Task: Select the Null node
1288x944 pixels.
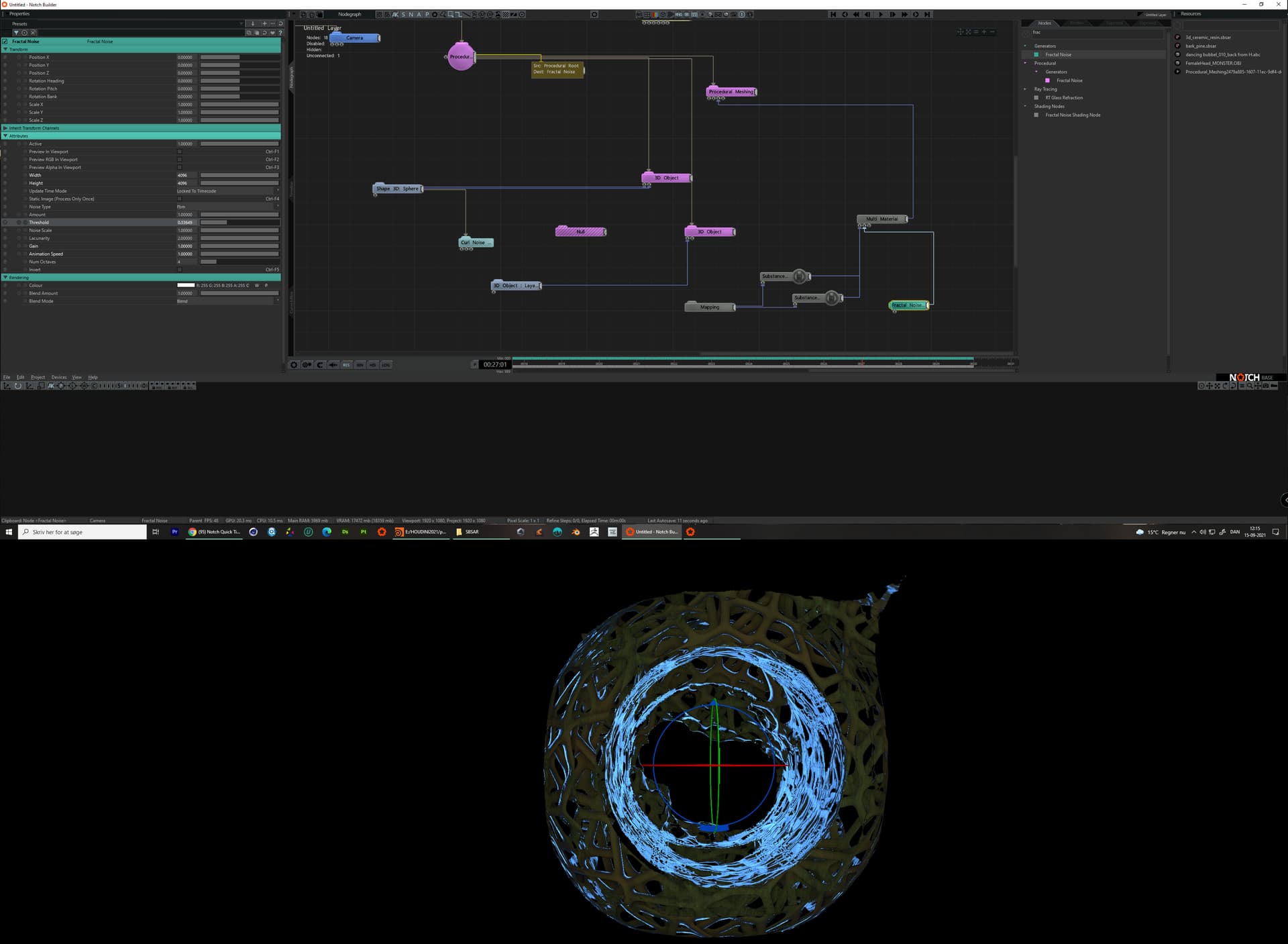Action: (x=581, y=231)
